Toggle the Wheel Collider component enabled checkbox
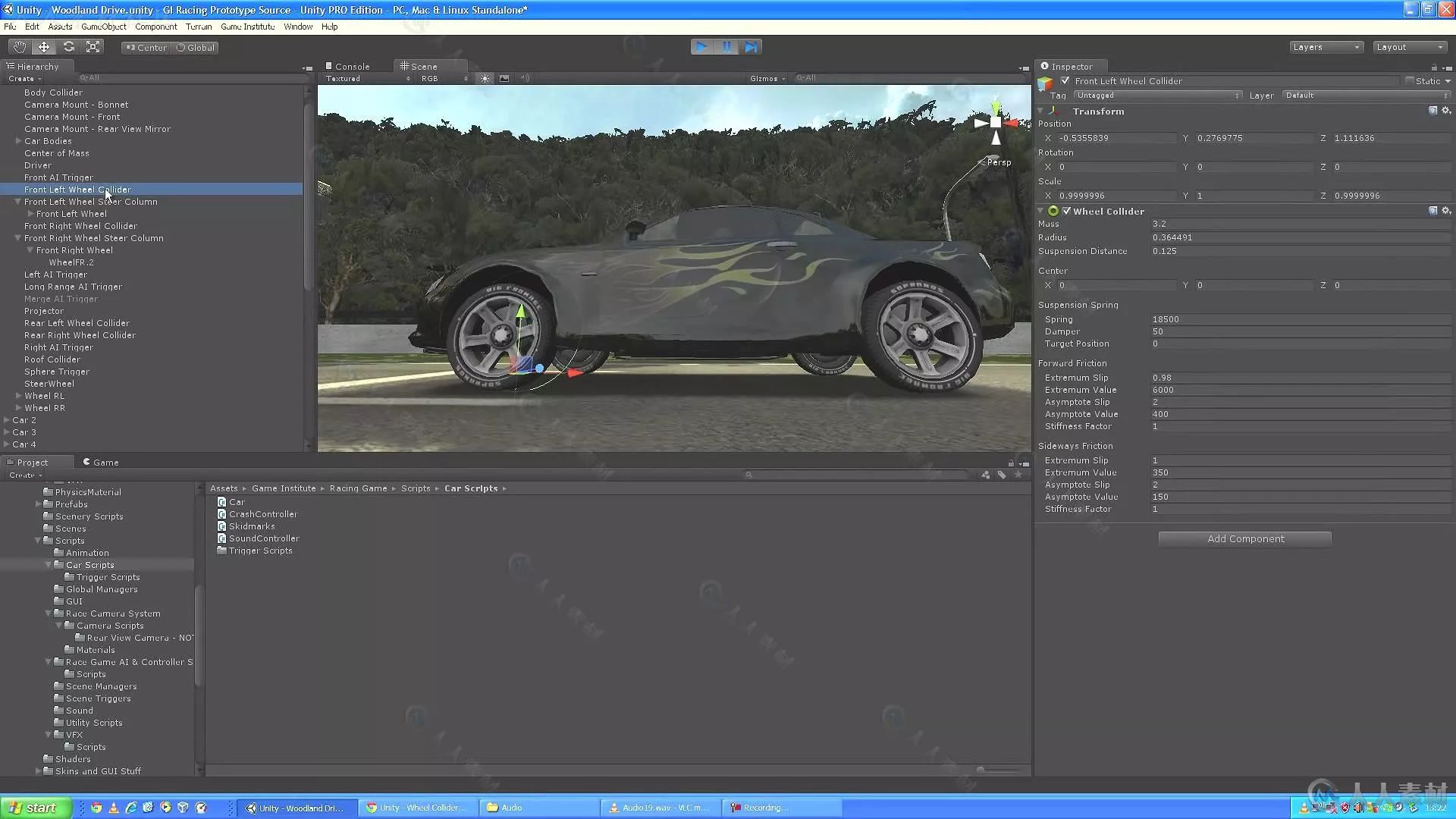 (x=1066, y=211)
